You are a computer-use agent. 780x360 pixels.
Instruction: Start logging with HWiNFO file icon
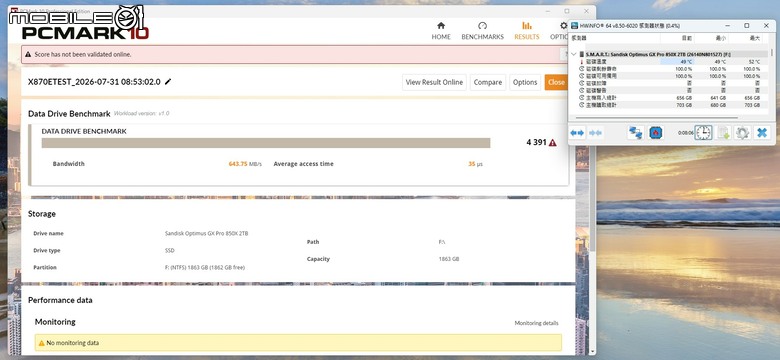(x=723, y=133)
